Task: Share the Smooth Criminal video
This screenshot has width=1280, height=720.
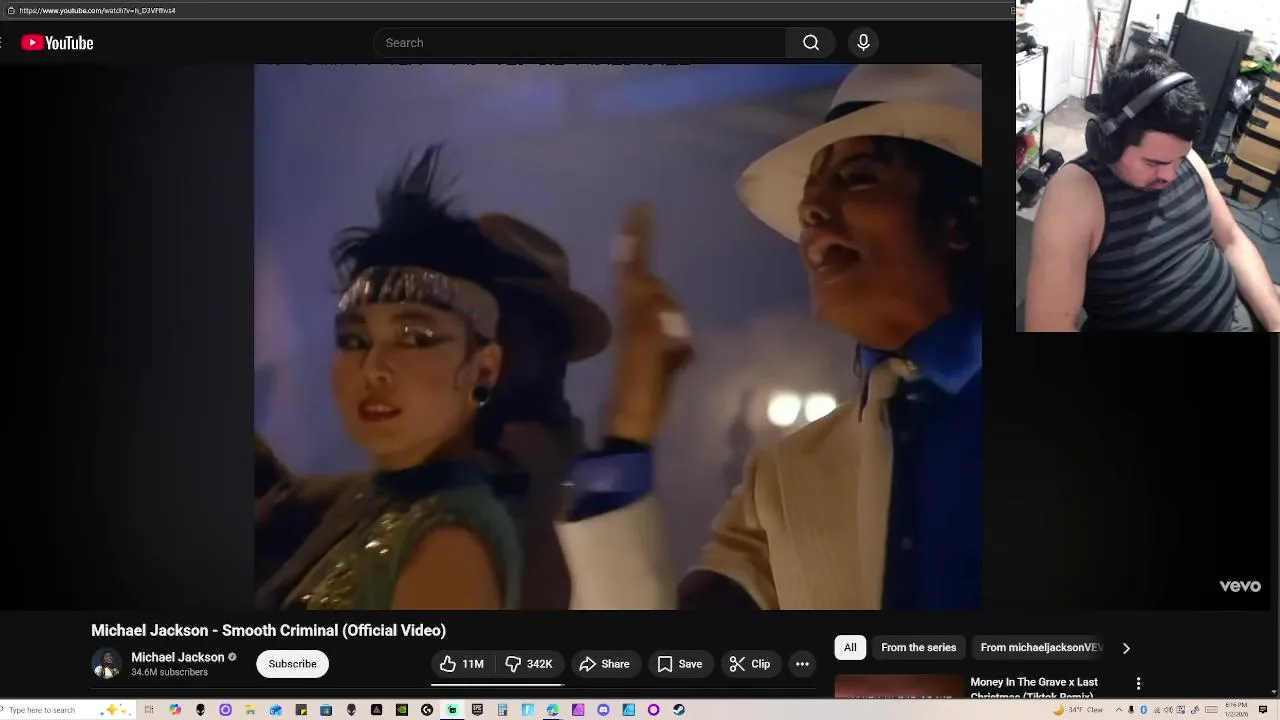Action: tap(605, 664)
